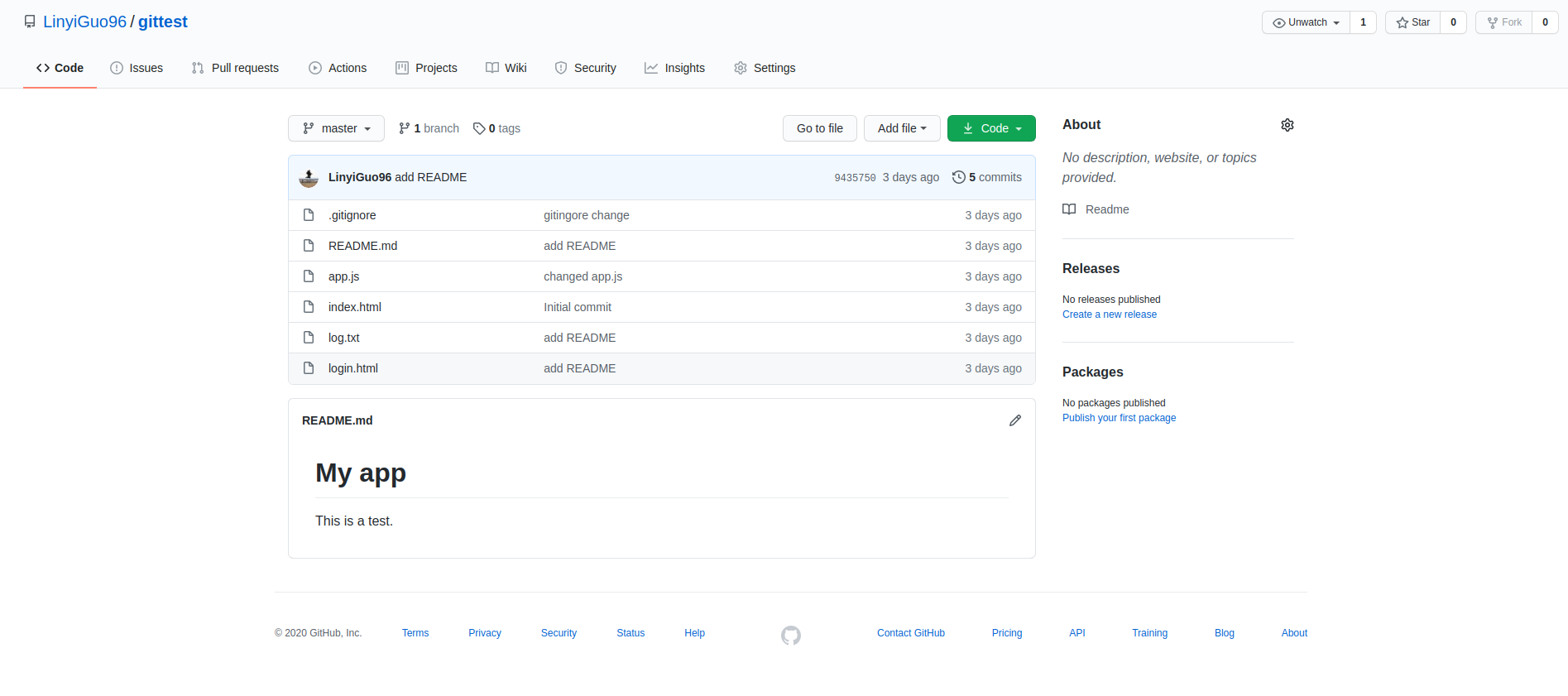1568x696 pixels.
Task: Open the Privacy footer link
Action: [485, 633]
